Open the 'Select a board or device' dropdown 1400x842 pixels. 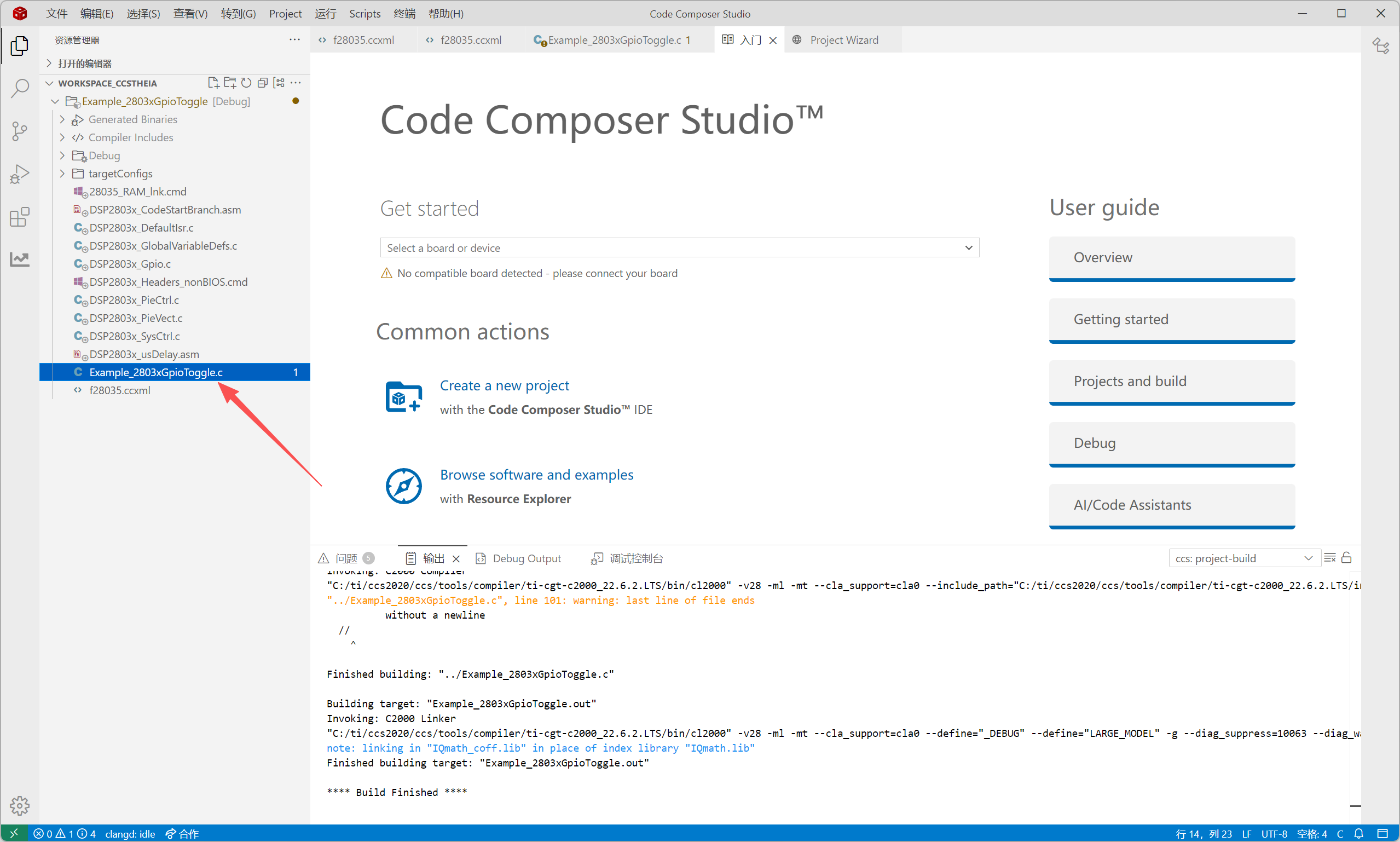(x=679, y=248)
